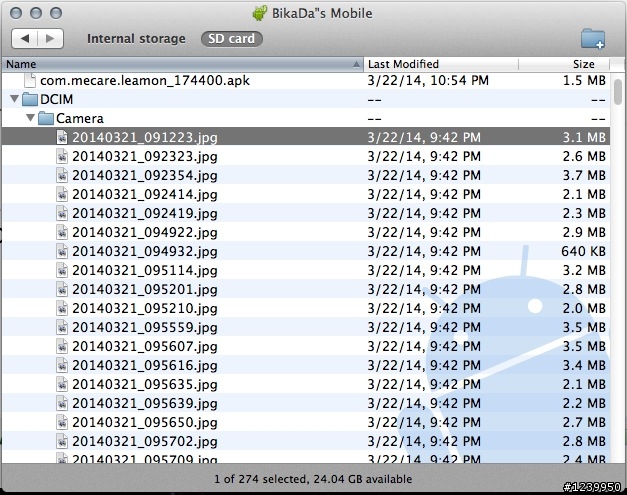The width and height of the screenshot is (627, 495).
Task: Select file 20140321_095616.jpg
Action: [x=306, y=365]
